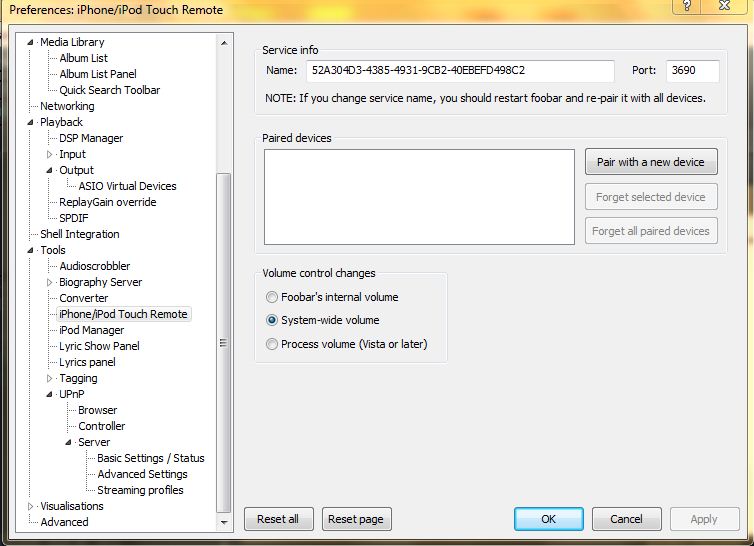Click Forget all paired devices button
754x546 pixels.
[651, 231]
